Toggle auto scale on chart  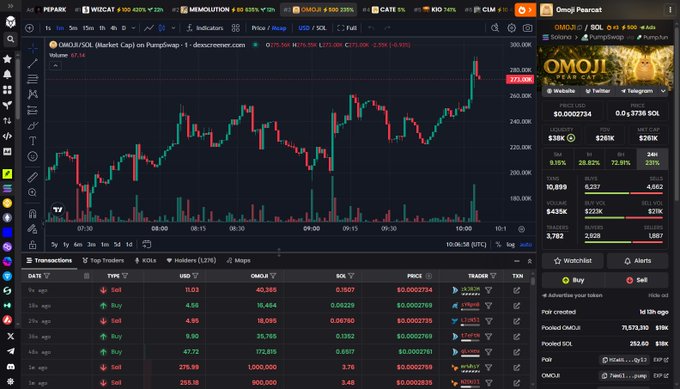pyautogui.click(x=526, y=245)
